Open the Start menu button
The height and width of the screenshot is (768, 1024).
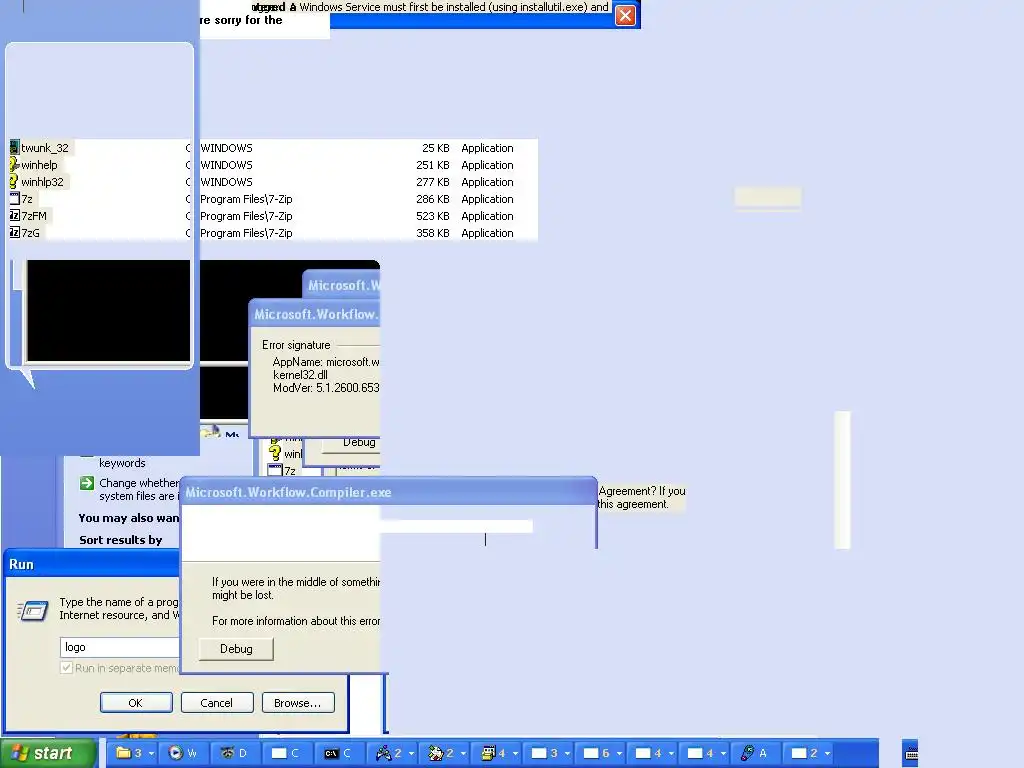[48, 753]
